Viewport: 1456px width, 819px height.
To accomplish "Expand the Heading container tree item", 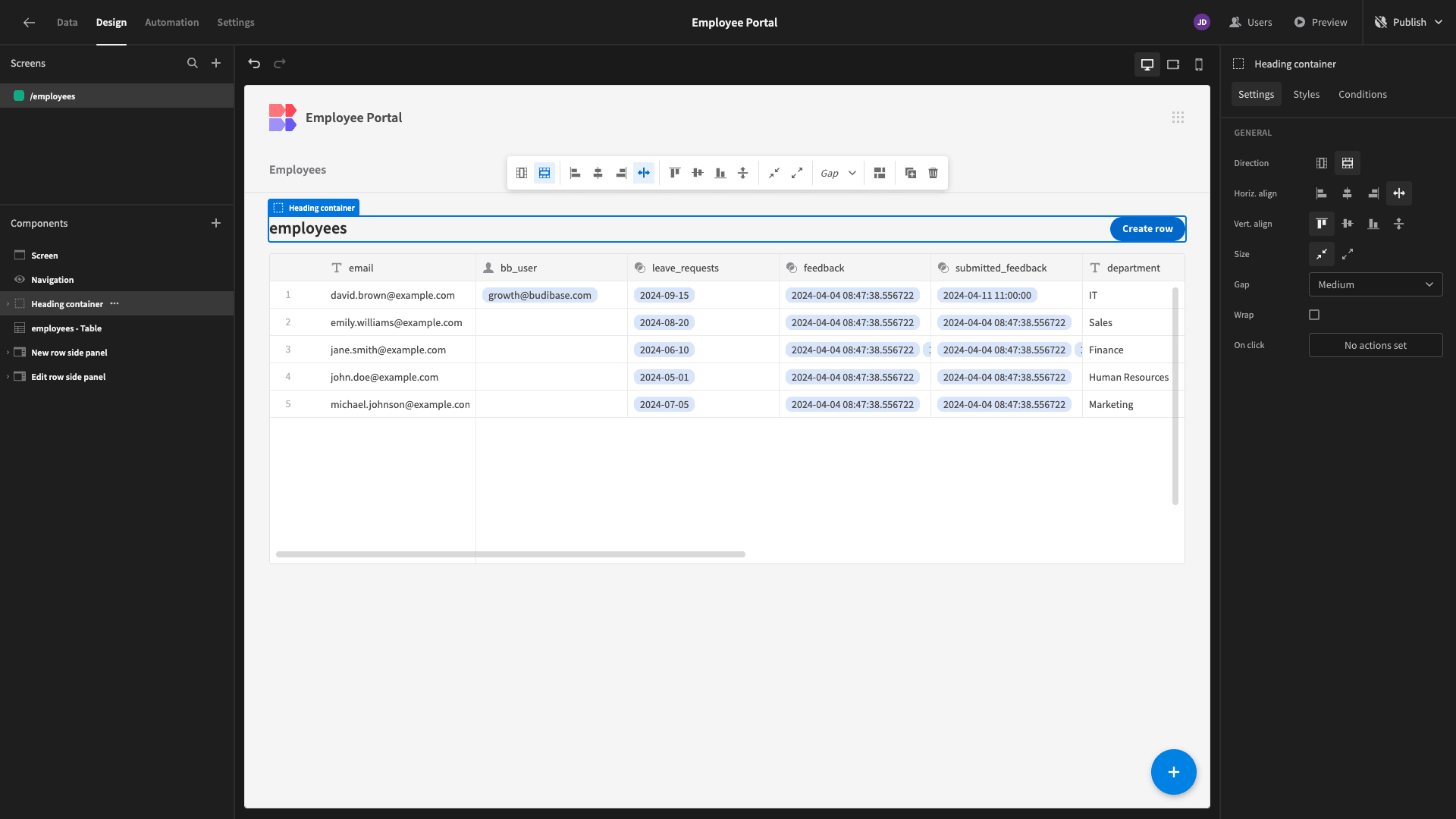I will click(8, 304).
